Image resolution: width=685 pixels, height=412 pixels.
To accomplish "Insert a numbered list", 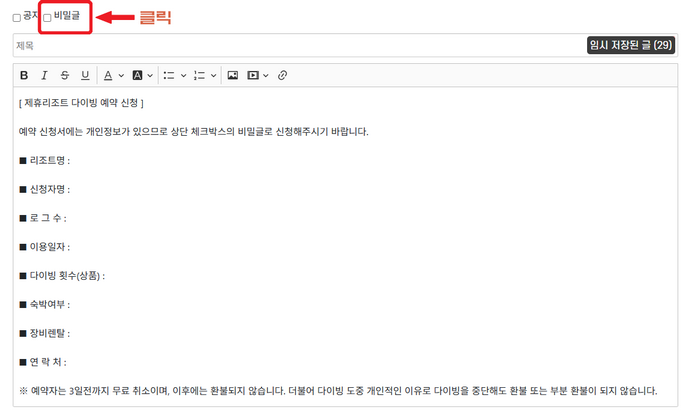I will (x=199, y=76).
